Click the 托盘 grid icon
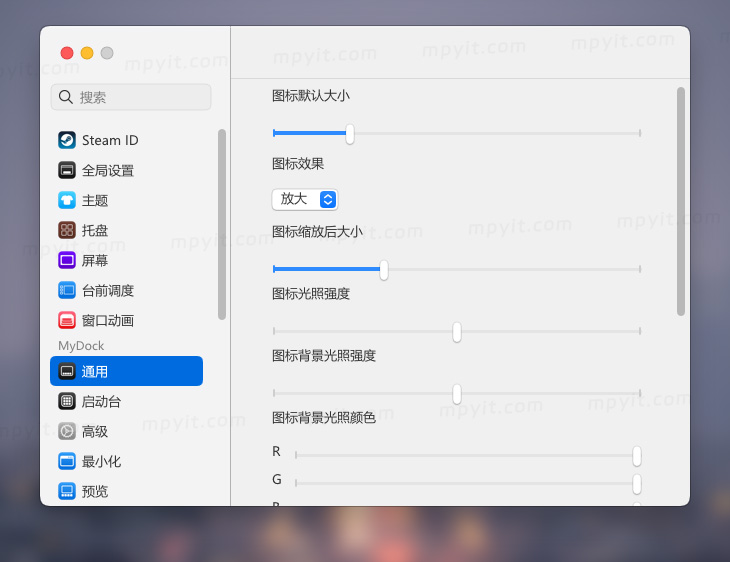730x562 pixels. (67, 230)
